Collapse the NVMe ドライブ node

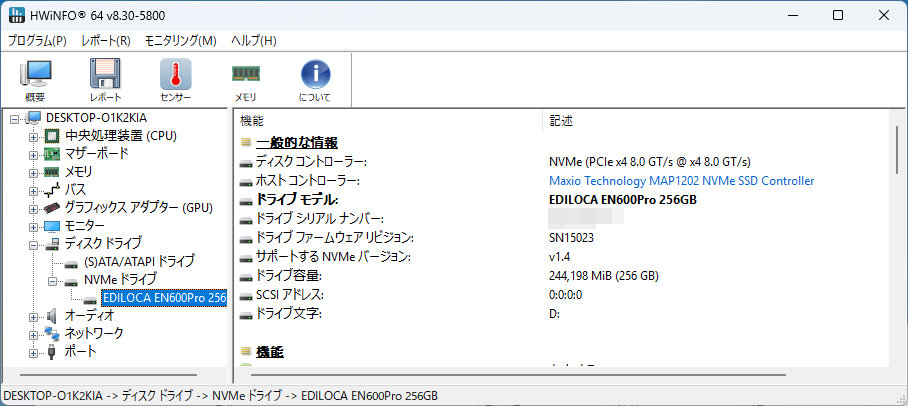(x=53, y=281)
